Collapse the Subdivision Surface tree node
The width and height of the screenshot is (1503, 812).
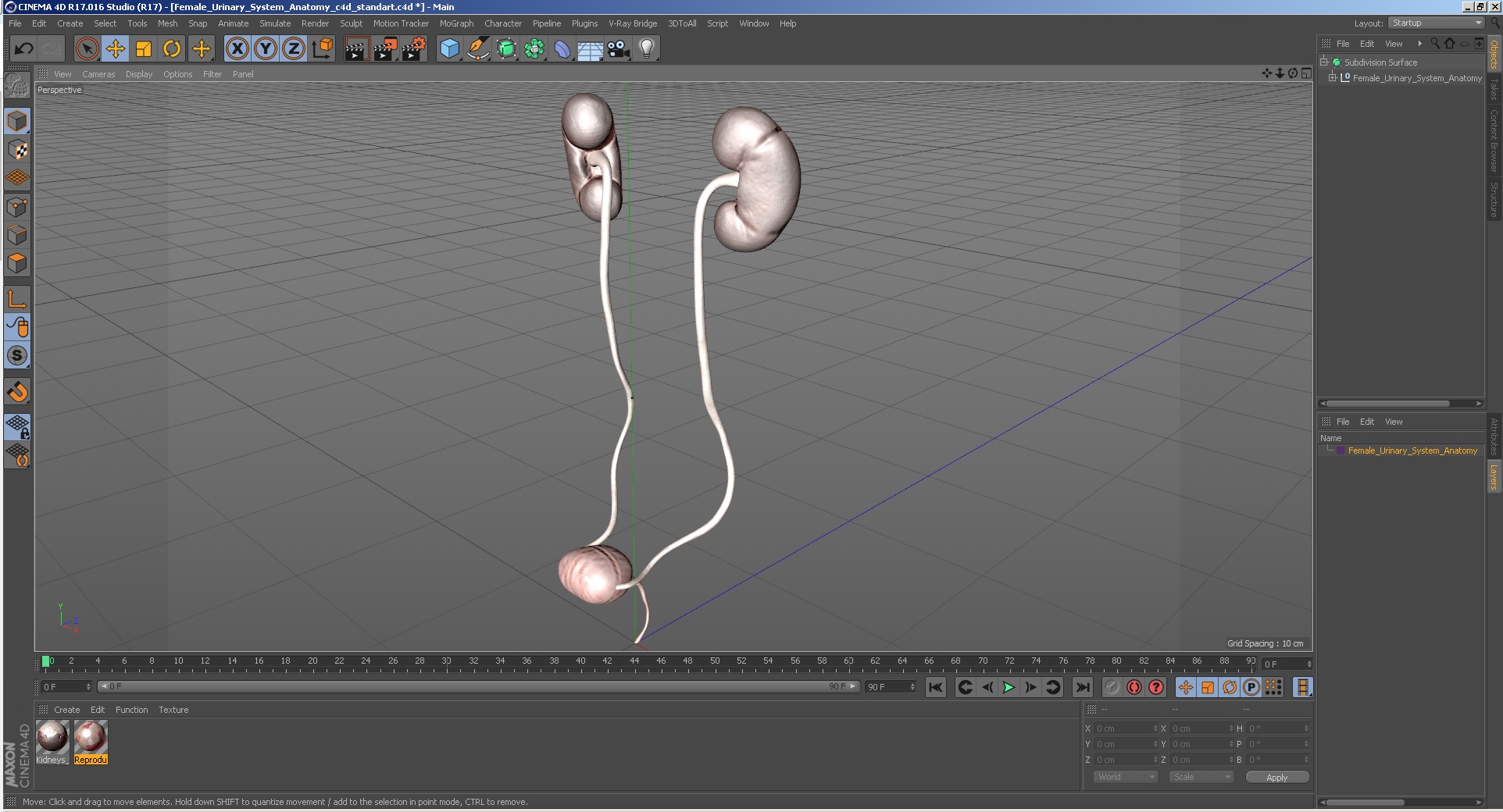click(1324, 62)
